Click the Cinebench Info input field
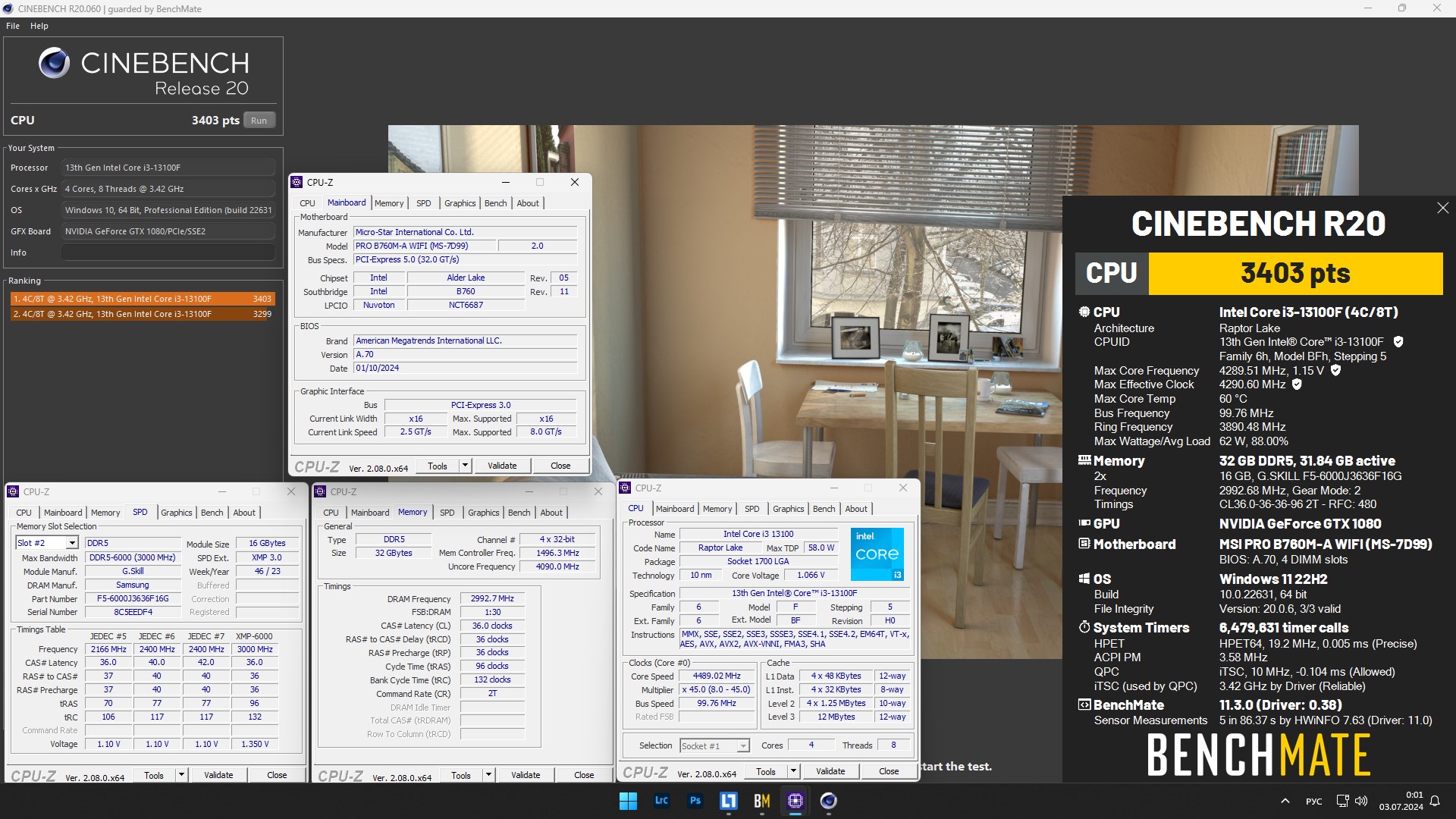Image resolution: width=1456 pixels, height=819 pixels. point(168,253)
